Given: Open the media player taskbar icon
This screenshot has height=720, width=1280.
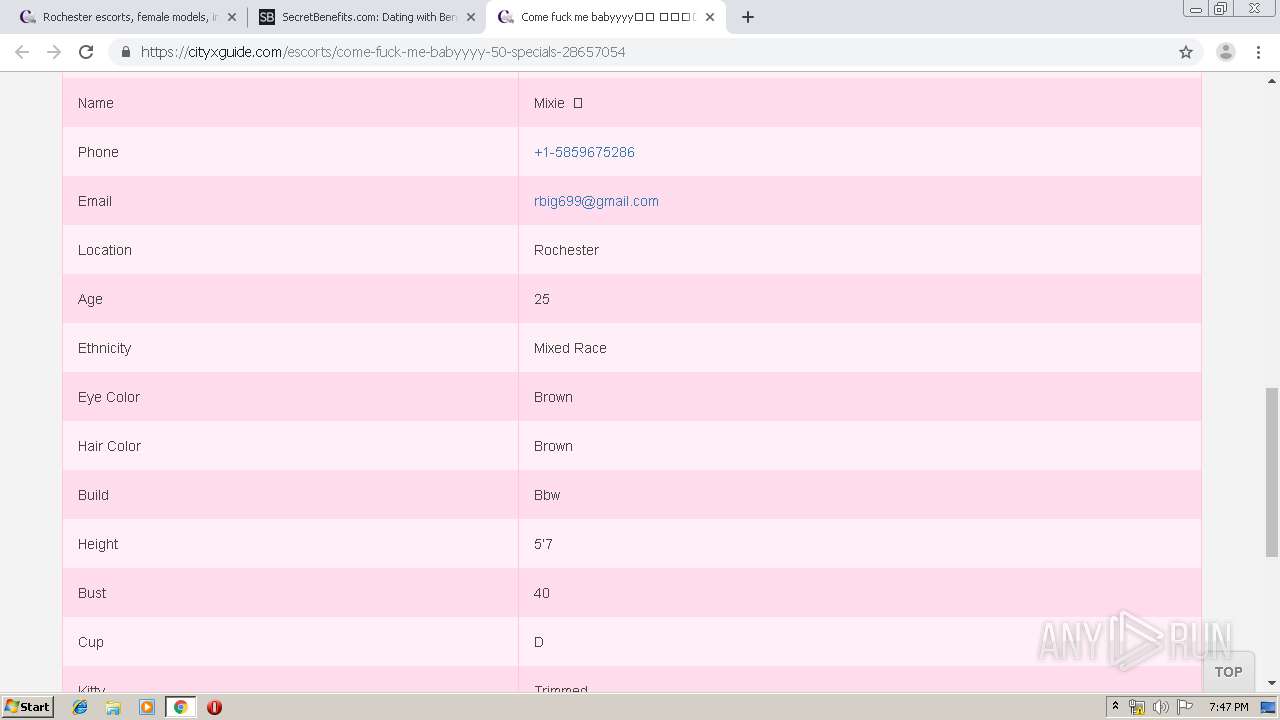Looking at the screenshot, I should click(147, 707).
